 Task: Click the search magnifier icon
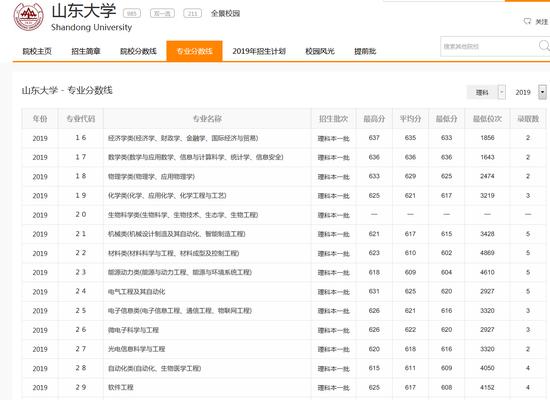pyautogui.click(x=544, y=46)
